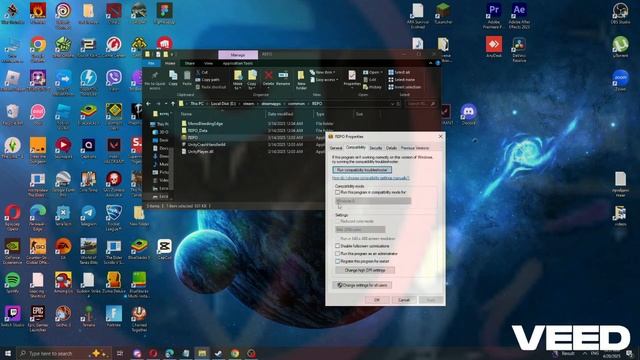Open Share tab in Explorer ribbon

click(x=189, y=63)
